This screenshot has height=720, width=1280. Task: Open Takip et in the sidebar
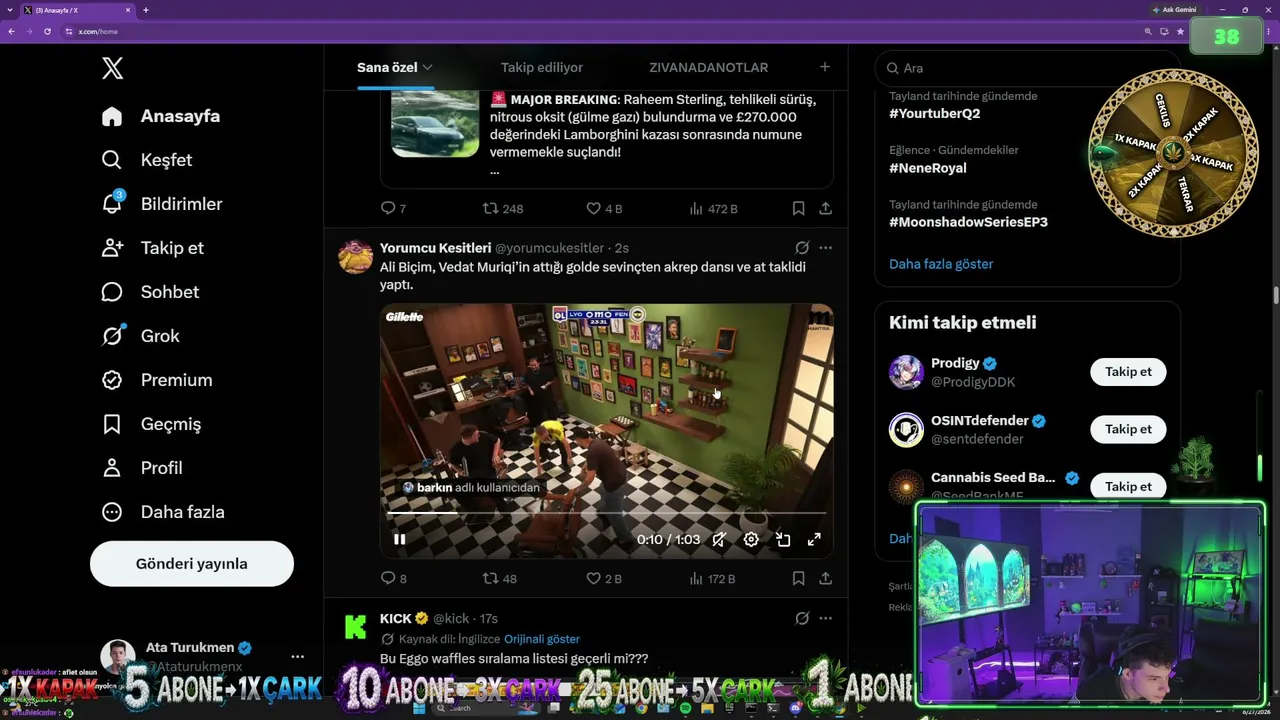coord(152,248)
